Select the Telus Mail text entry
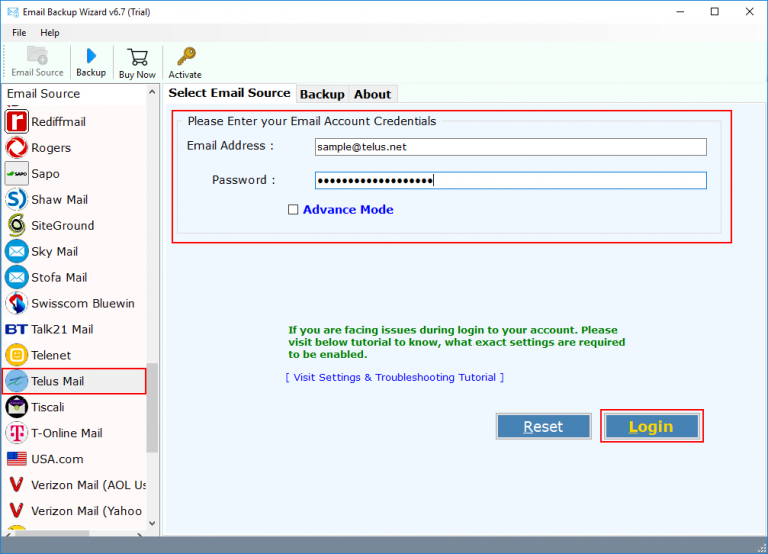The height and width of the screenshot is (554, 768). pyautogui.click(x=57, y=381)
